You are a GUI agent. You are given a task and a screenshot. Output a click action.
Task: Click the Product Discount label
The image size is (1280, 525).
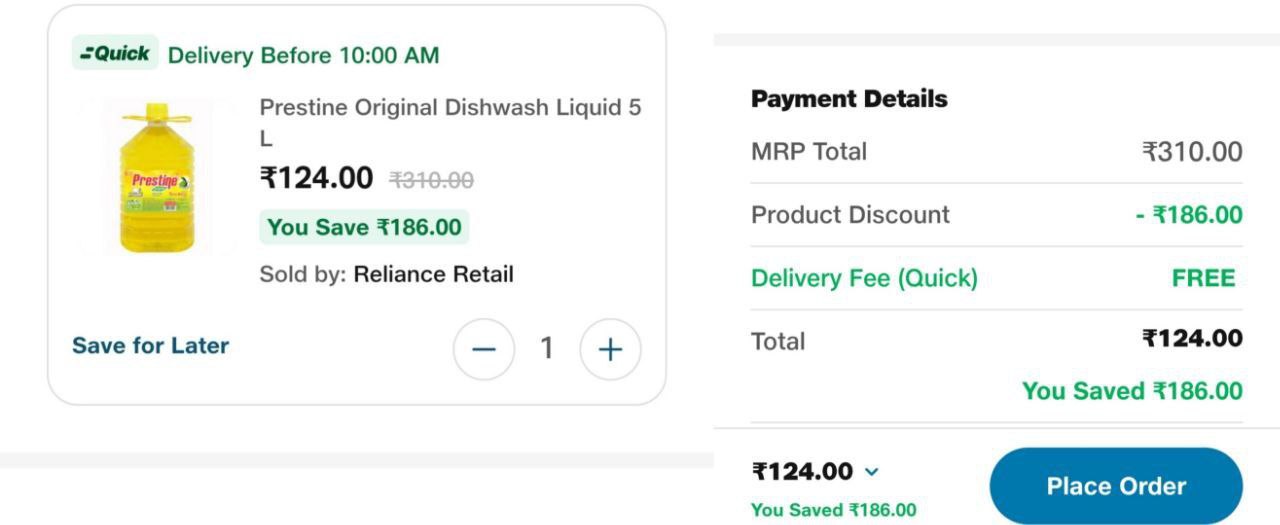coord(850,215)
